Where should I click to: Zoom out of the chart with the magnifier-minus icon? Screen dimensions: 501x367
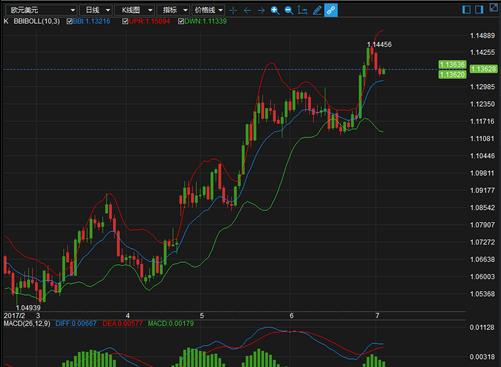pos(289,11)
